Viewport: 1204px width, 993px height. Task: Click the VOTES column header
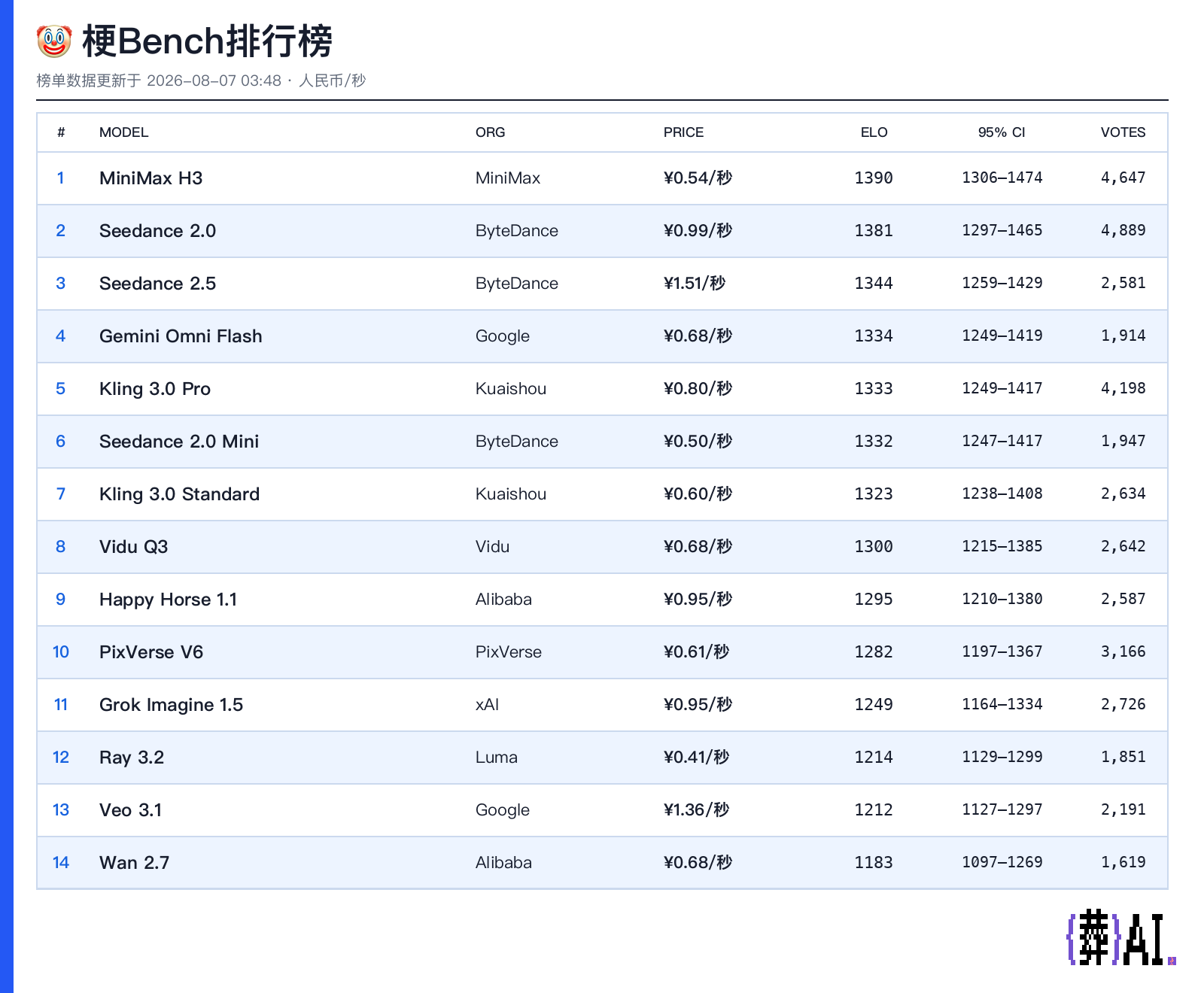(1123, 132)
